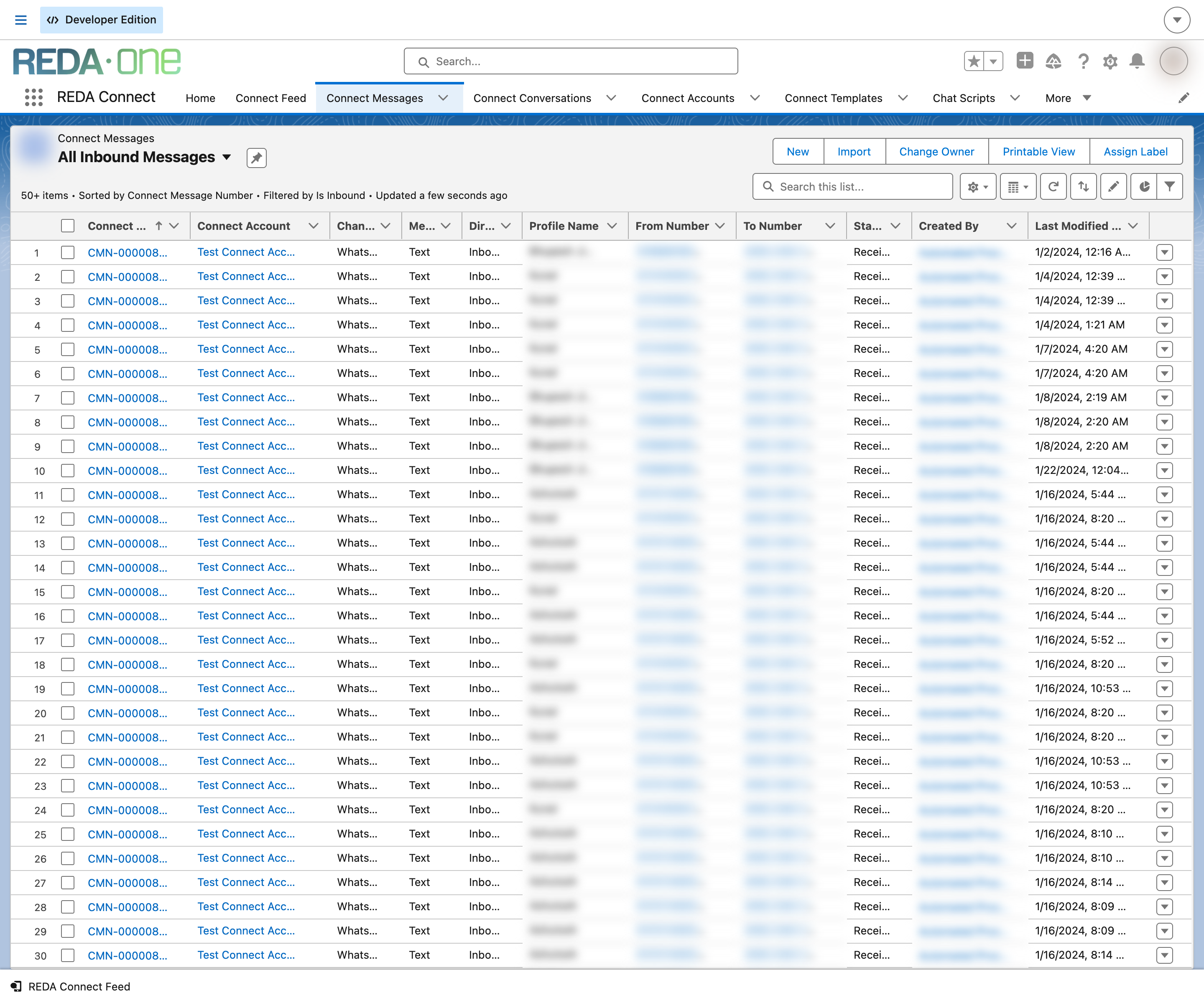Open the hamburger menu at top left
1204x1003 pixels.
20,20
